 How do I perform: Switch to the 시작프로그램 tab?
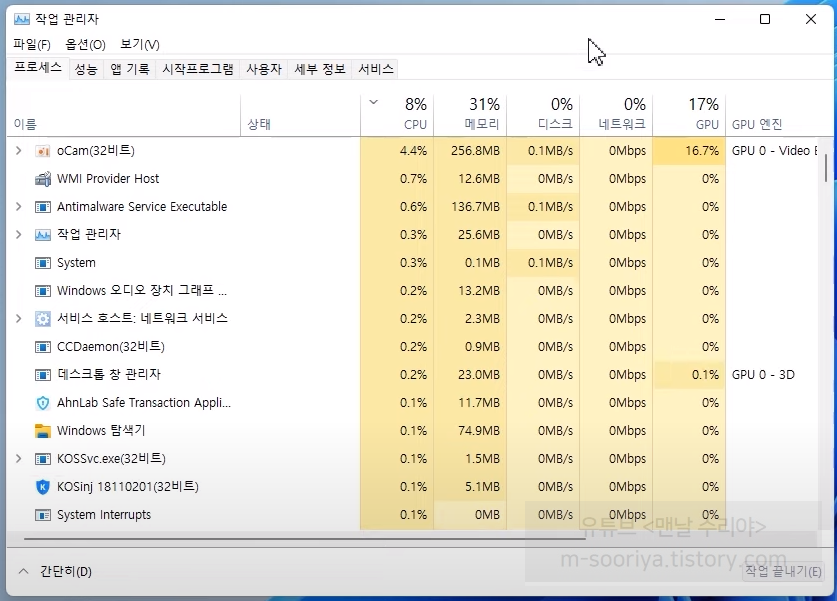(x=198, y=69)
